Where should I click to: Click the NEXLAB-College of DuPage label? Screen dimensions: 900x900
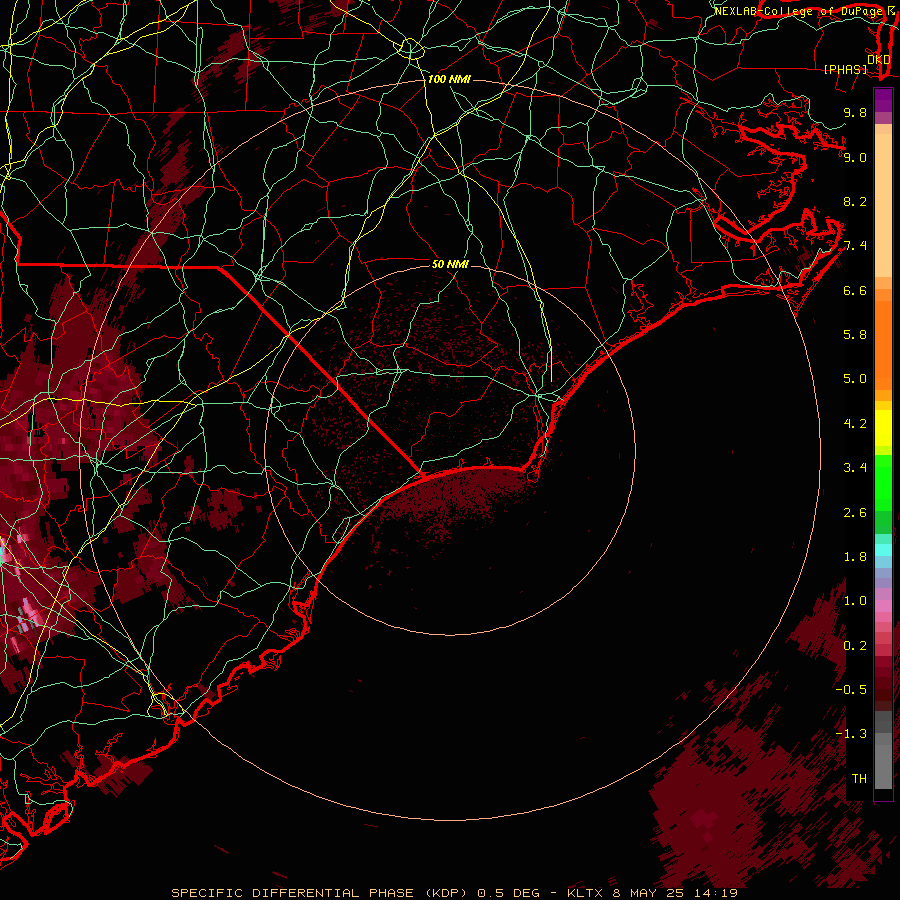(800, 11)
